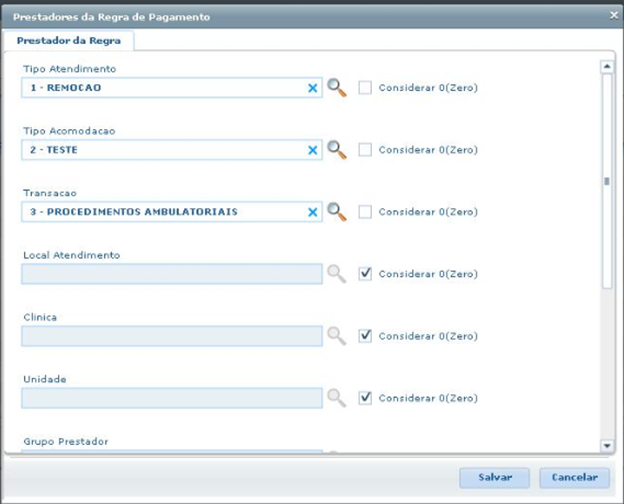Open search lookup for Transacao
This screenshot has width=624, height=504.
coord(337,212)
